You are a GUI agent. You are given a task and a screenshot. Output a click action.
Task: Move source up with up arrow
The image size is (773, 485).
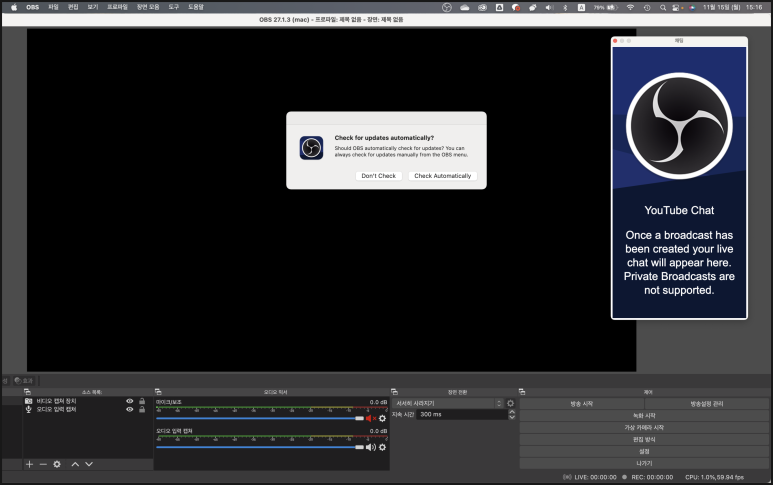pyautogui.click(x=75, y=464)
